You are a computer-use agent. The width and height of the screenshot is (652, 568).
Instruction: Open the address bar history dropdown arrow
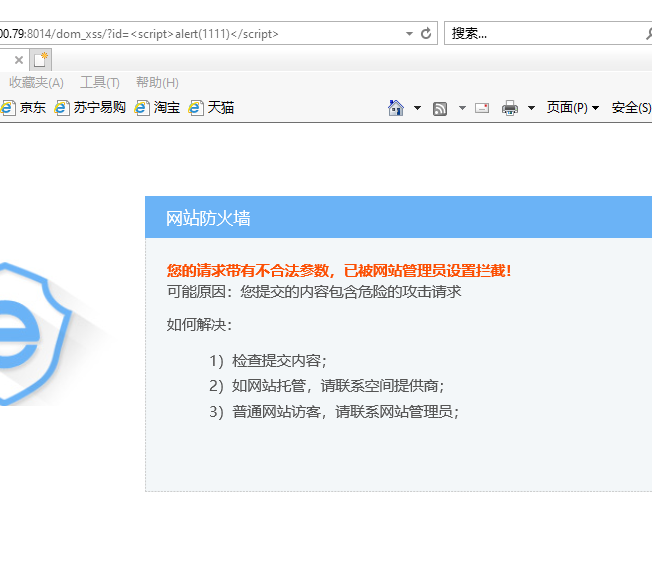[x=410, y=34]
